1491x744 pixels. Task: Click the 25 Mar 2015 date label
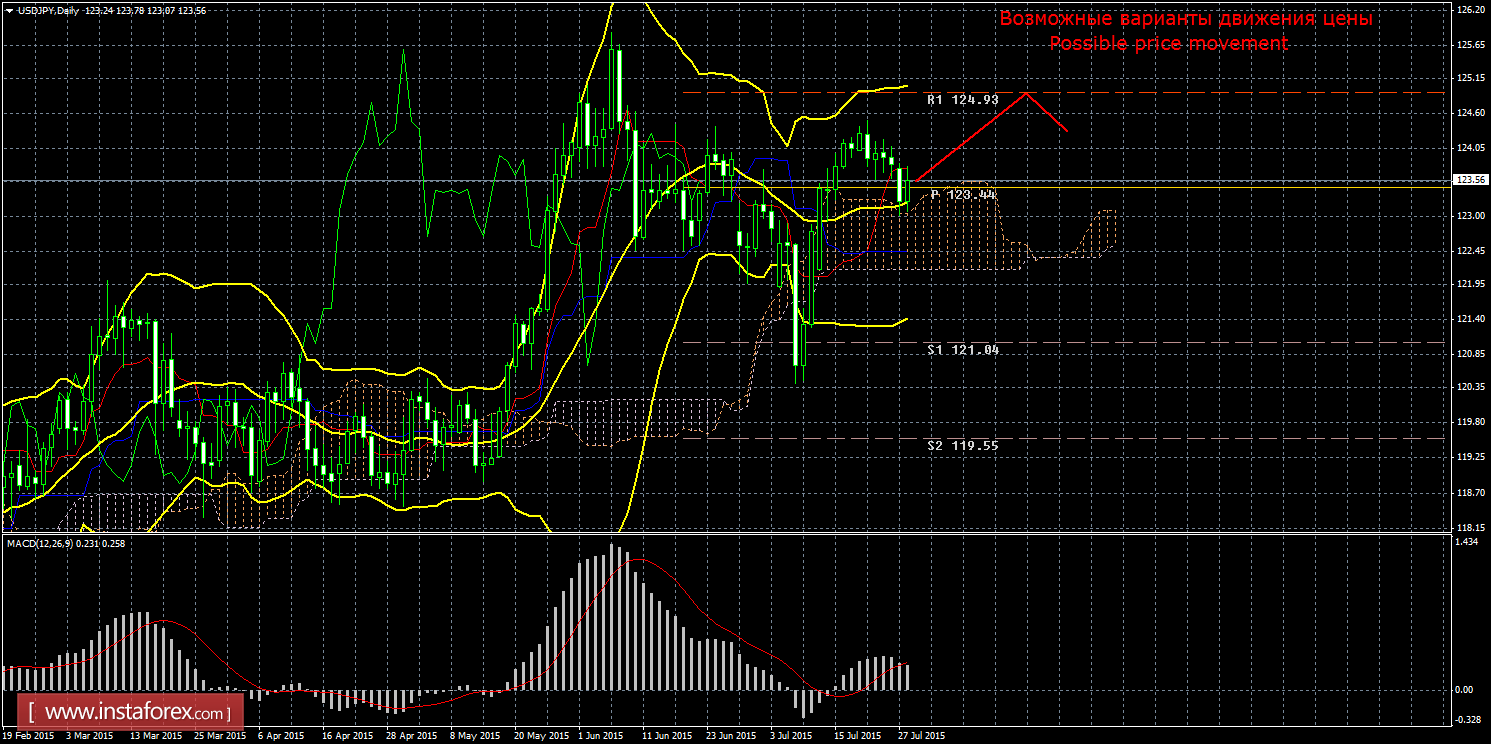pos(218,735)
